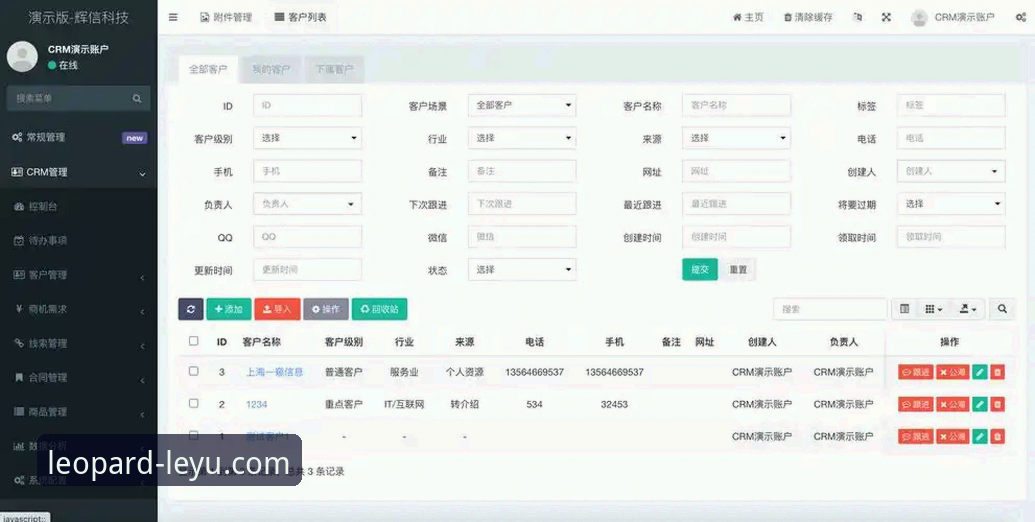Open the top-right settings gears icon
This screenshot has width=1035, height=522.
coord(1020,17)
